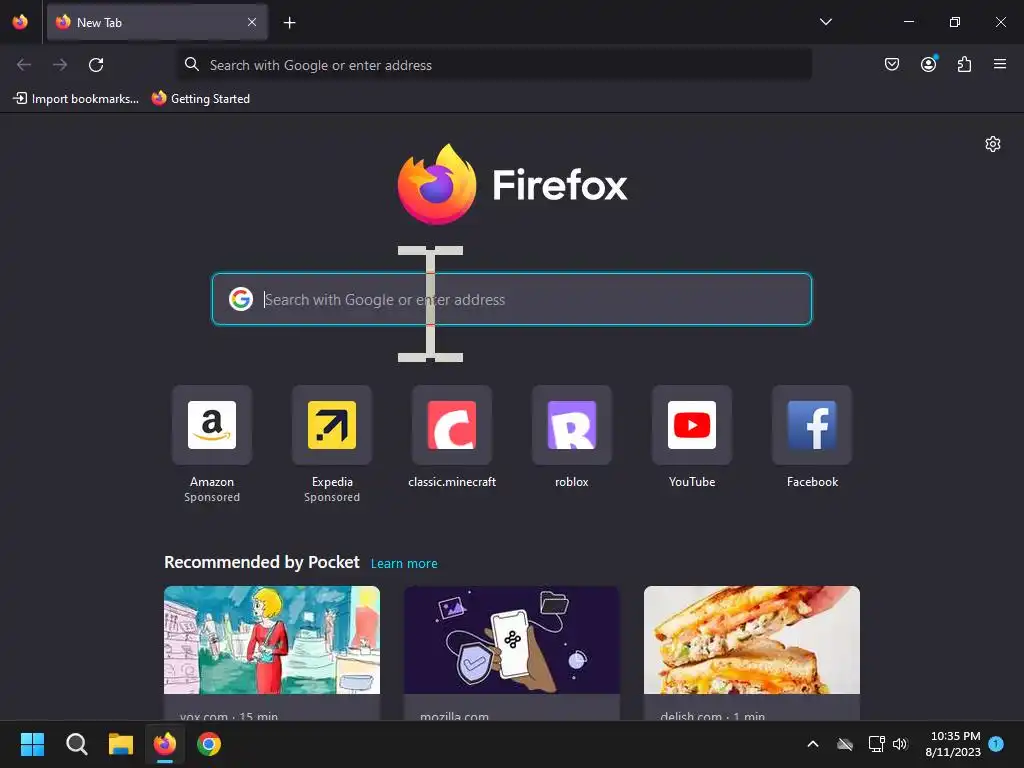Launch Chrome from the taskbar

[x=209, y=744]
